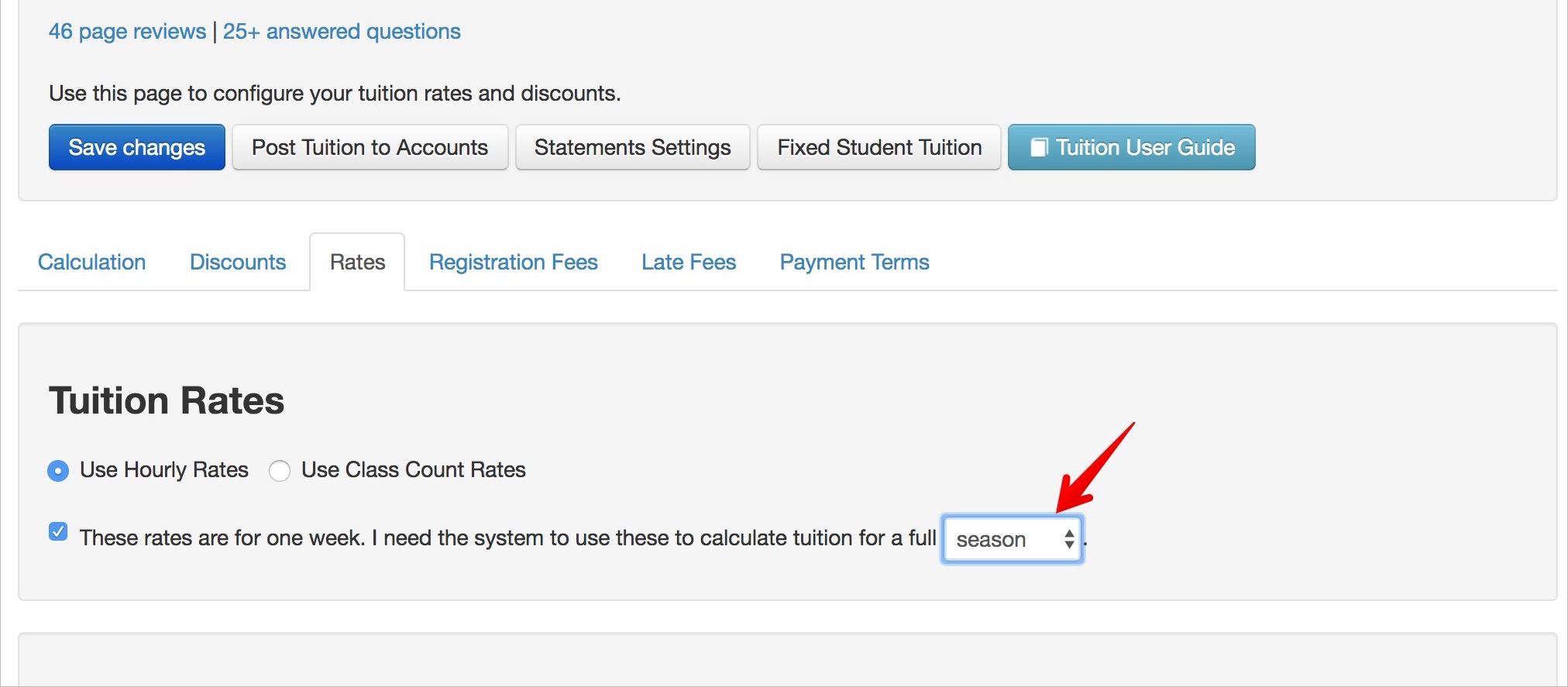Viewport: 1568px width, 687px height.
Task: Save changes to tuition settings
Action: tap(136, 147)
